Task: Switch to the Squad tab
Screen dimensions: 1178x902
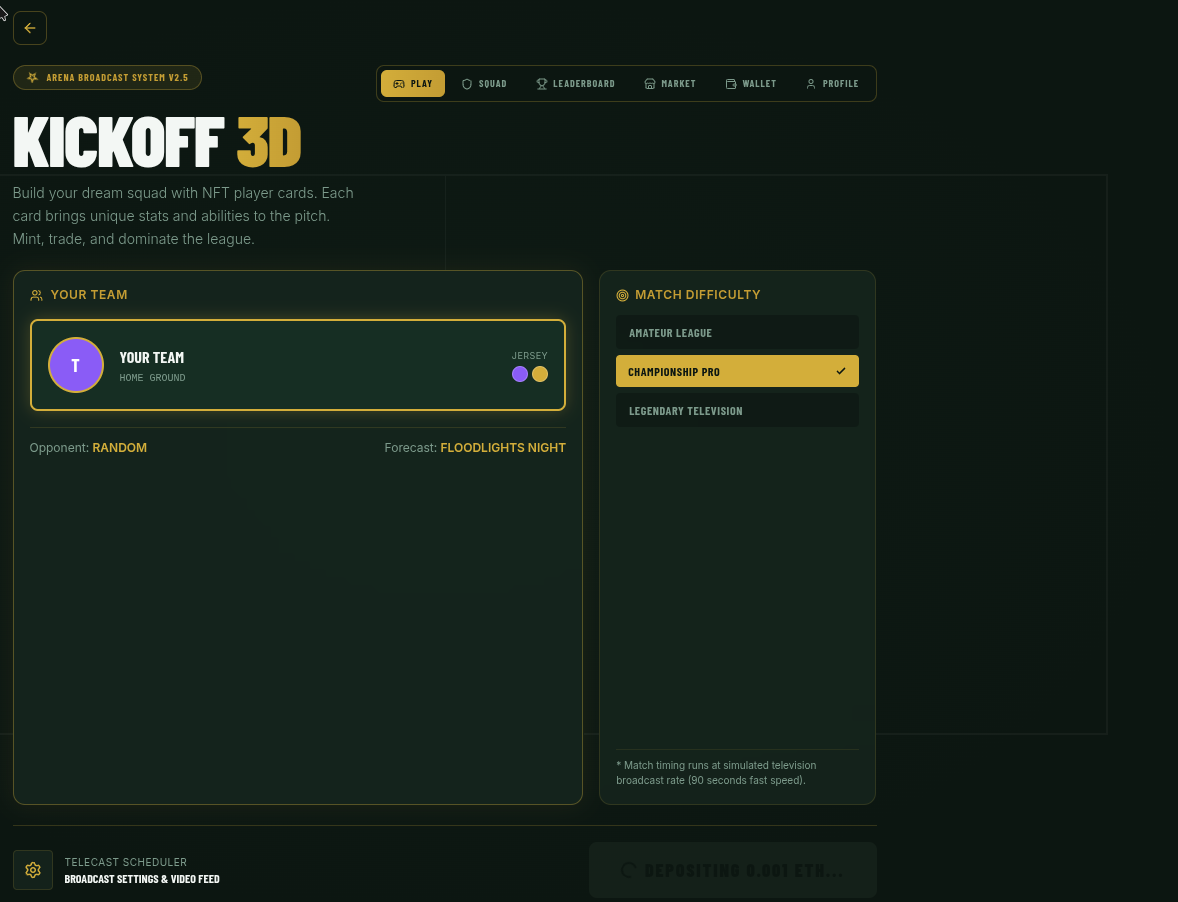Action: click(x=484, y=83)
